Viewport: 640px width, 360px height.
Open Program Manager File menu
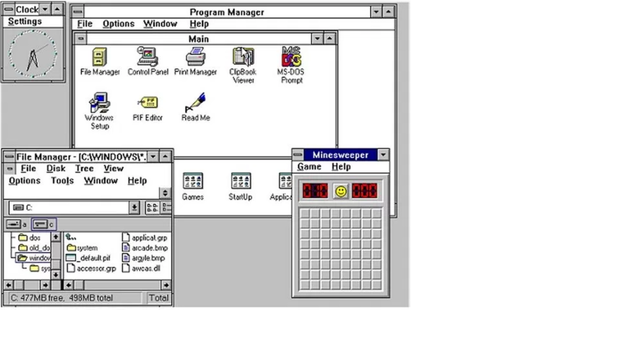point(85,24)
